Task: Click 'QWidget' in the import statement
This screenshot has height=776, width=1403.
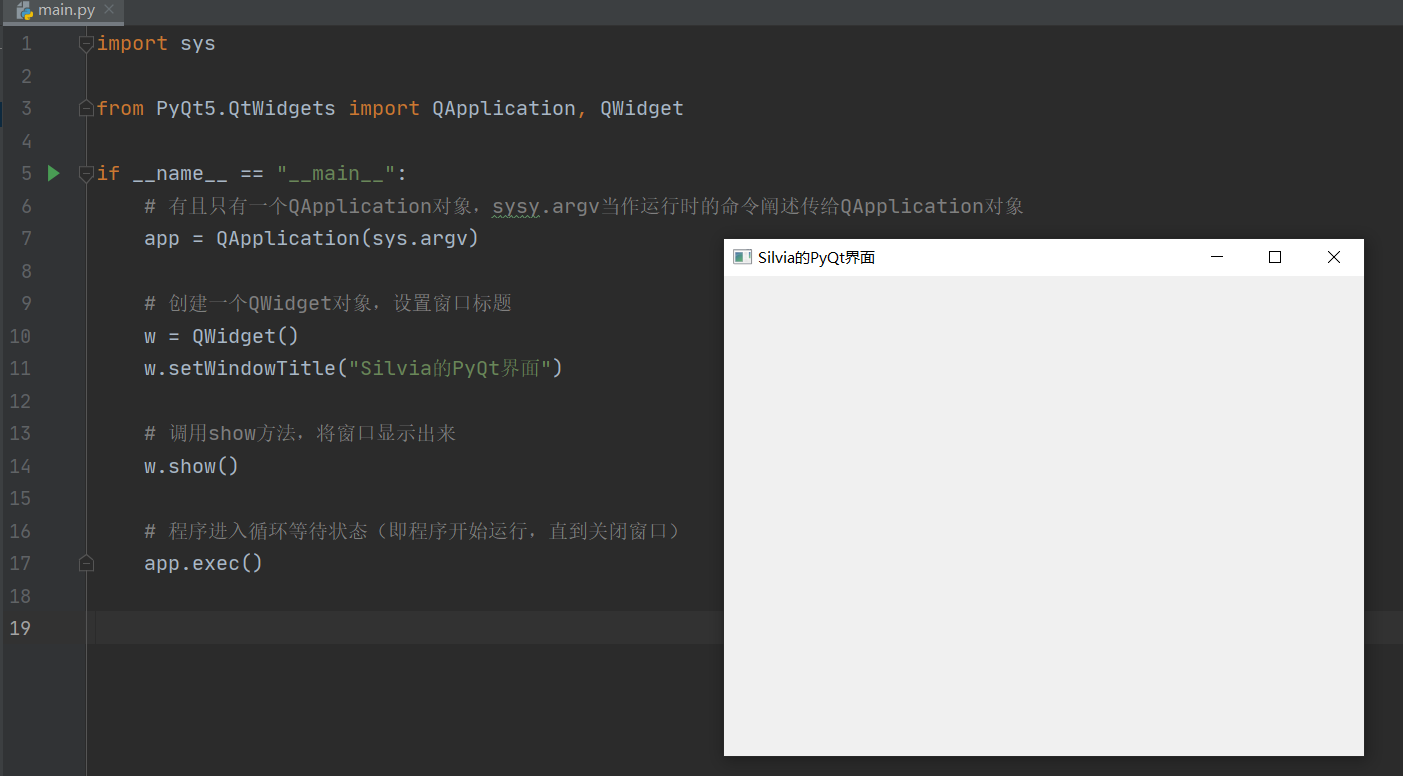Action: (x=642, y=108)
